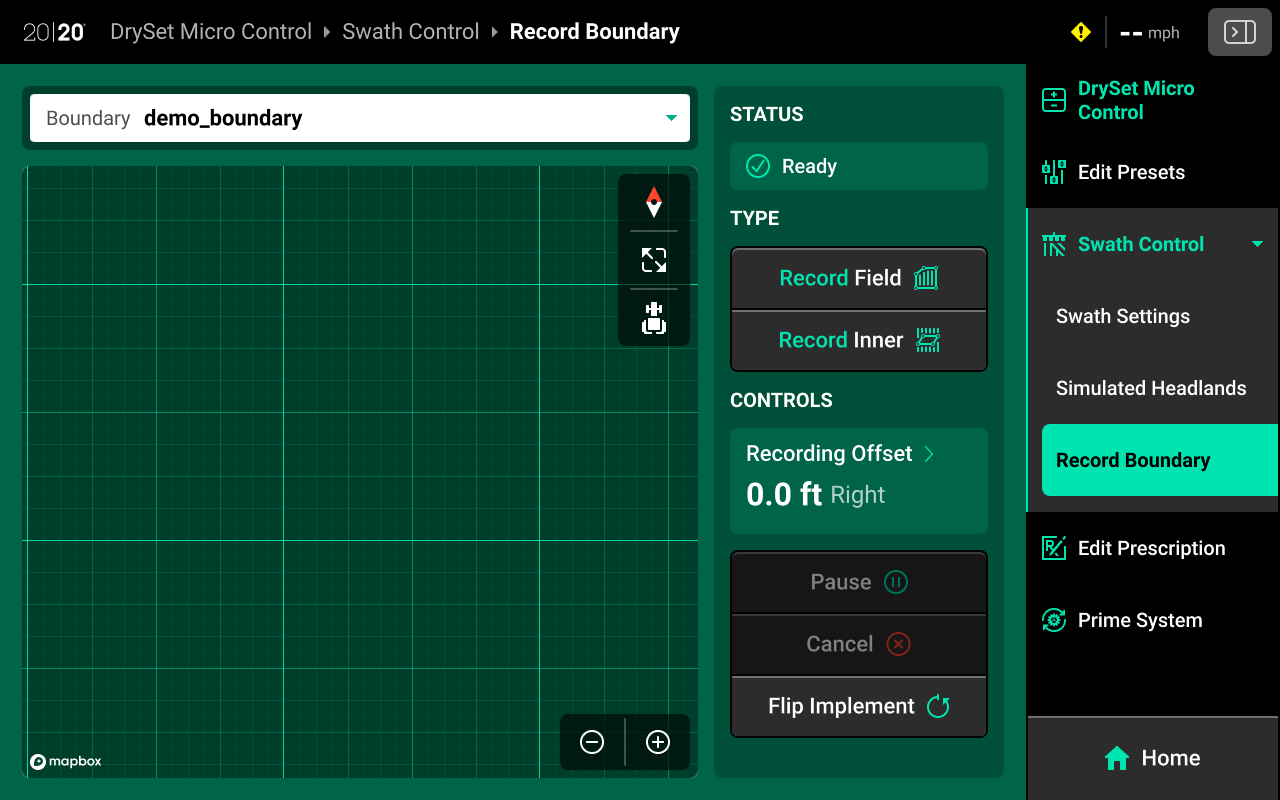
Task: Click the yellow warning diamond icon
Action: tap(1080, 32)
